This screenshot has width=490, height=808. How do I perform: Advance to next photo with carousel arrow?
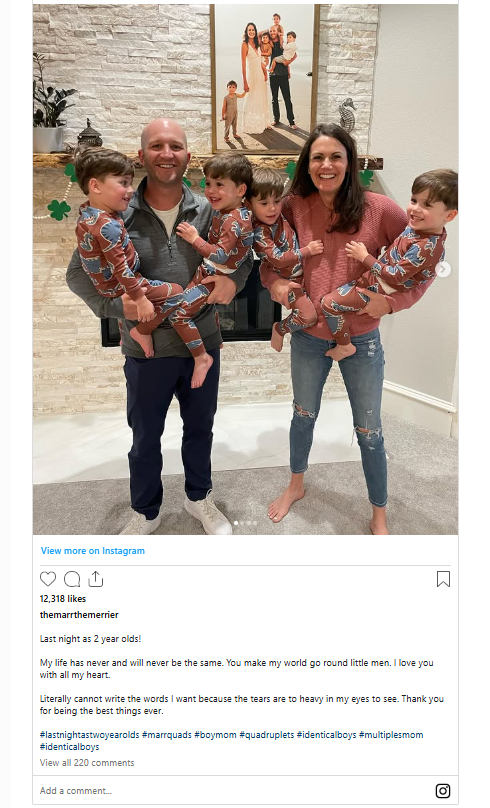[443, 269]
